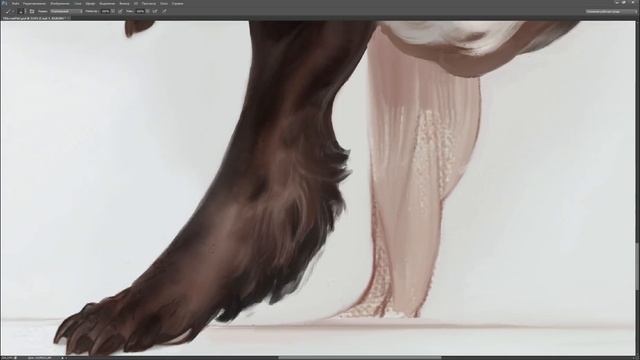Viewport: 640px width, 360px height.
Task: Open the brush preset picker thumbnail
Action: click(21, 11)
